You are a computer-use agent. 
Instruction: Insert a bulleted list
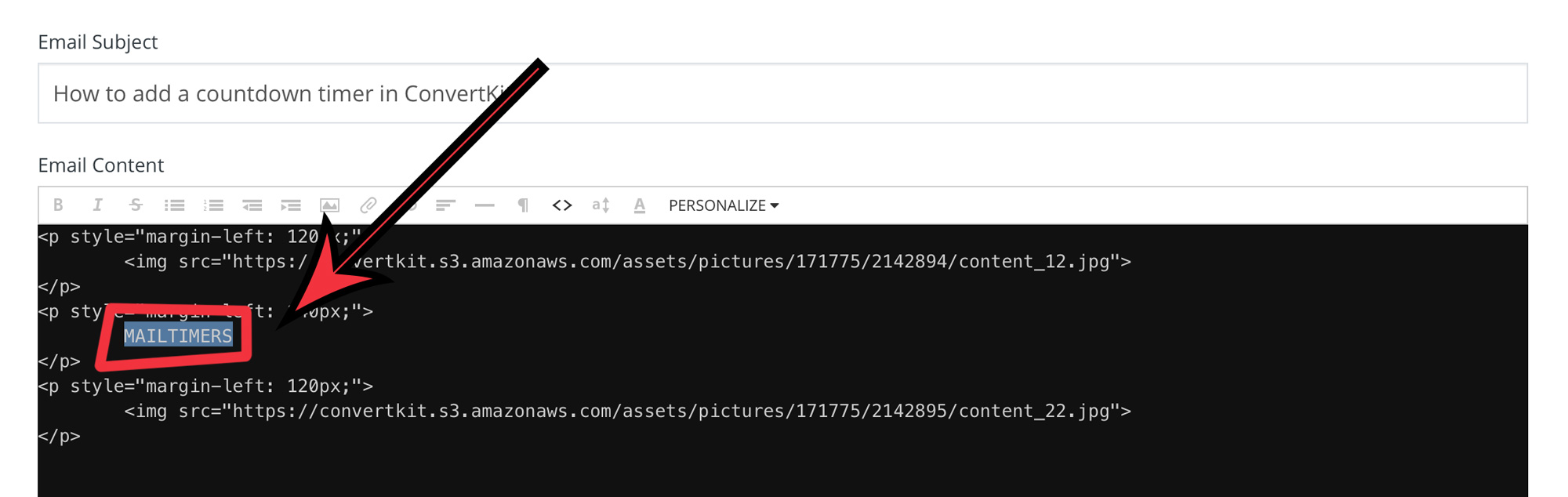point(174,205)
